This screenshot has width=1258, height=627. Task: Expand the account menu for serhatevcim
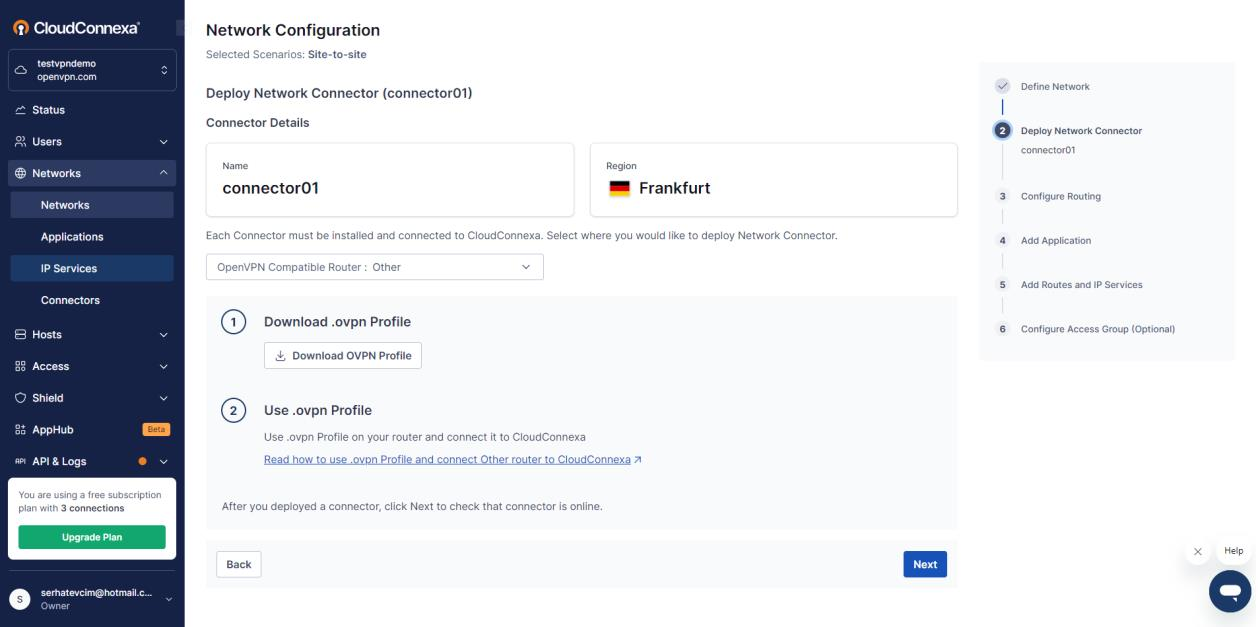(167, 598)
